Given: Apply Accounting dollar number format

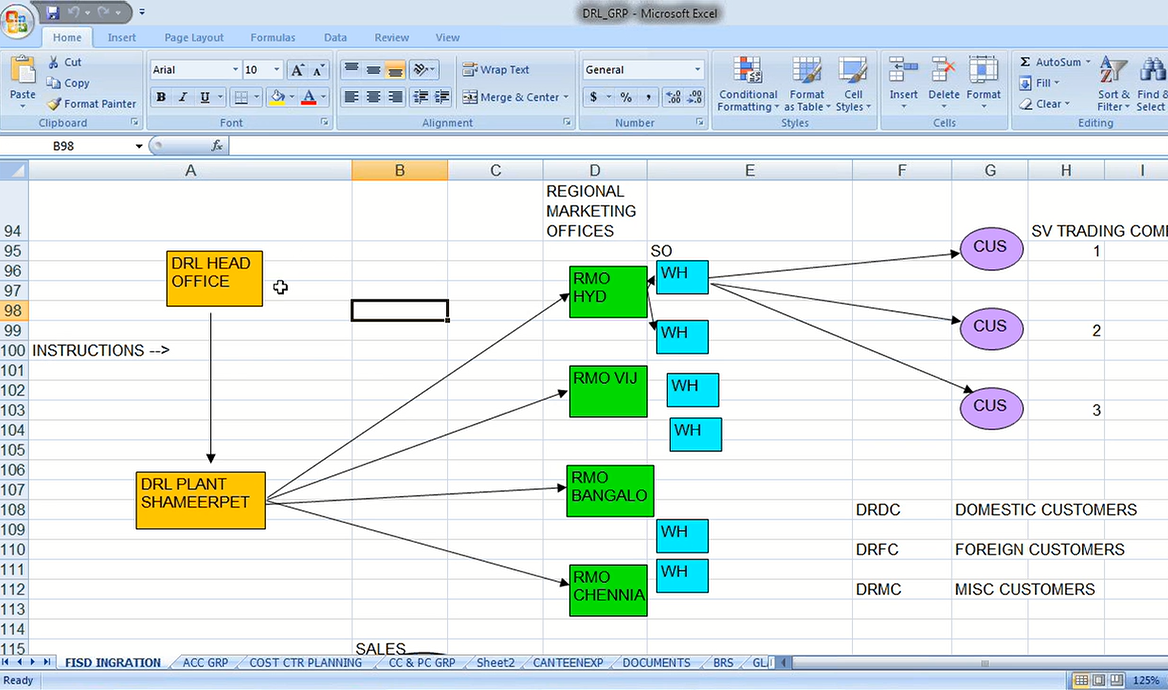Looking at the screenshot, I should coord(594,97).
